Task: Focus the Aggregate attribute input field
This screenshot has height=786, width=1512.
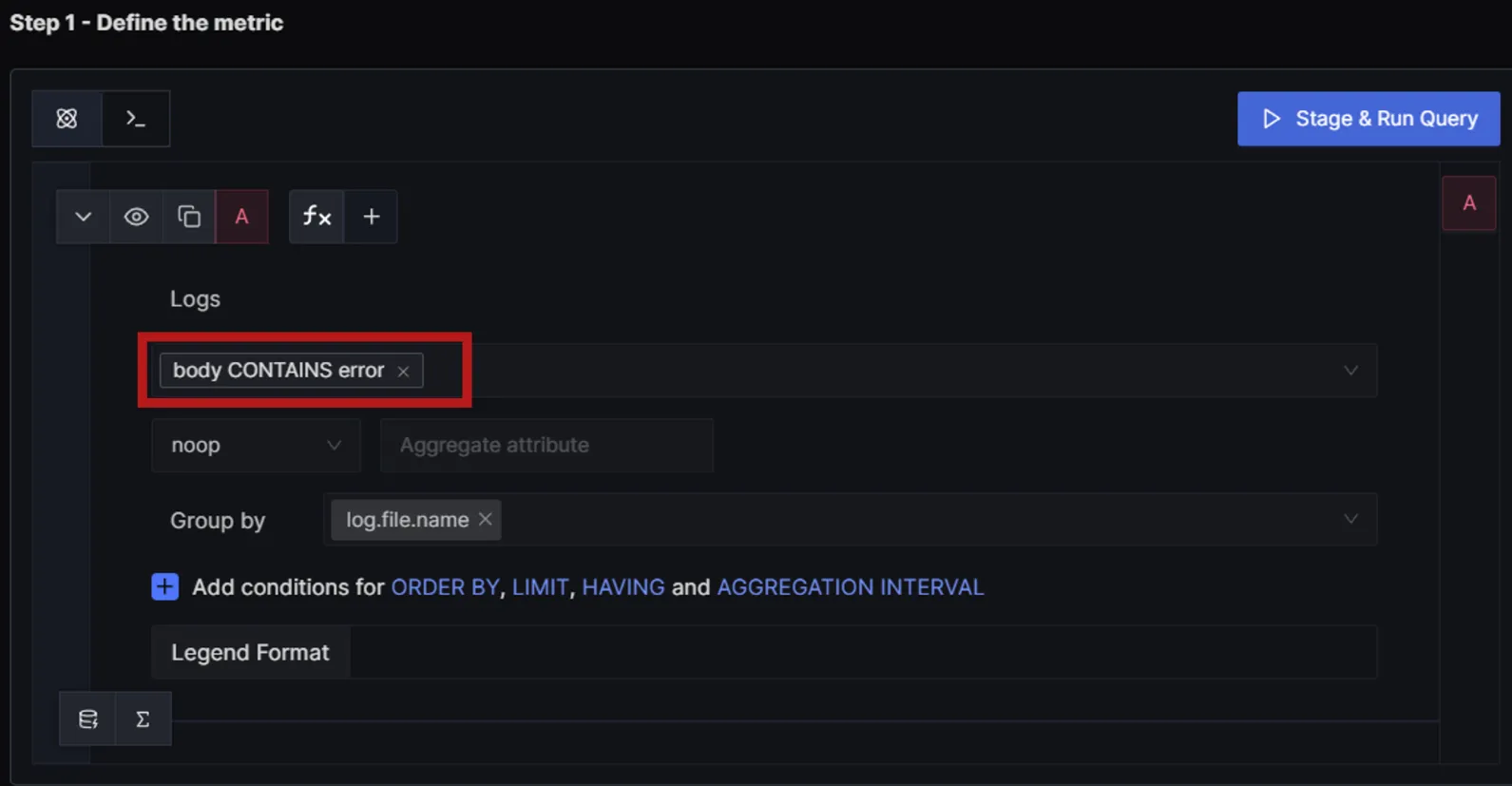Action: tap(546, 445)
